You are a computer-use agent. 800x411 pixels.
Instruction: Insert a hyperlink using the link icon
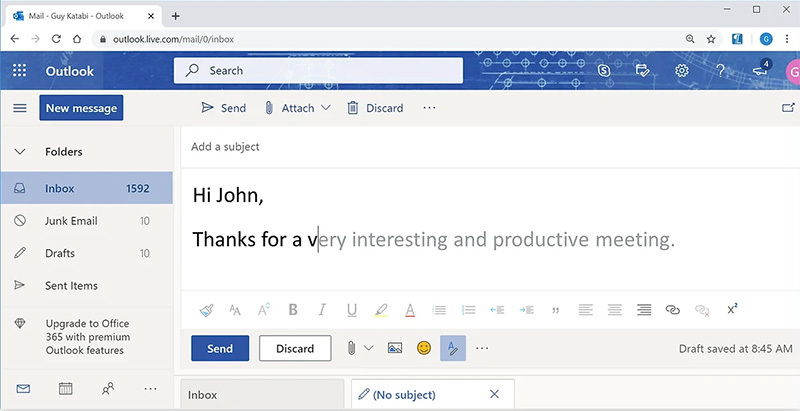pyautogui.click(x=673, y=310)
